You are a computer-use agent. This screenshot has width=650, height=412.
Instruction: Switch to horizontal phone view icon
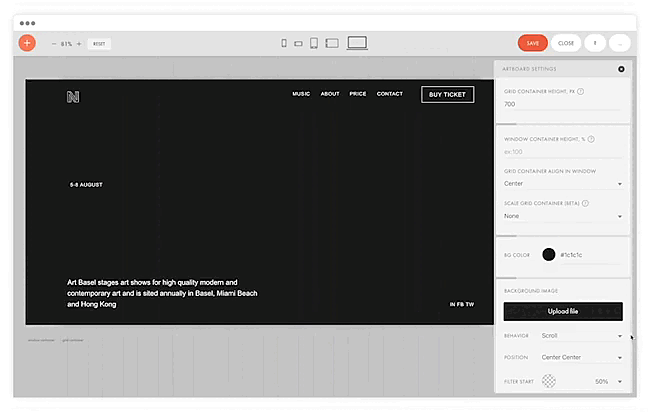click(x=298, y=44)
